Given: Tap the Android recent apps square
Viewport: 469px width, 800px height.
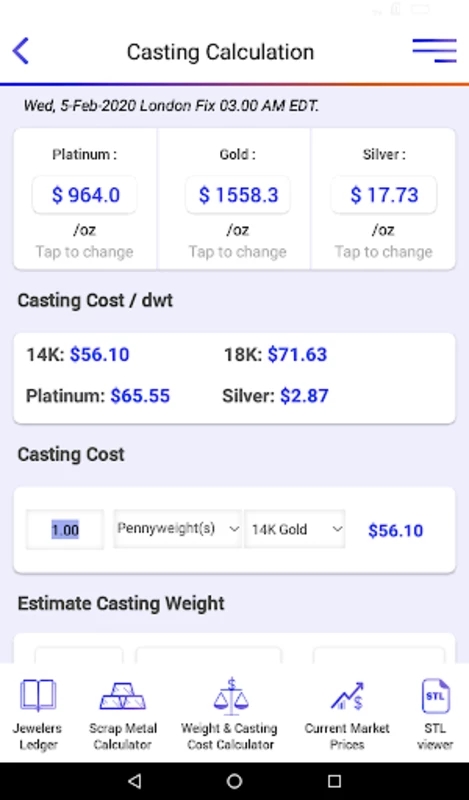Looking at the screenshot, I should 334,781.
